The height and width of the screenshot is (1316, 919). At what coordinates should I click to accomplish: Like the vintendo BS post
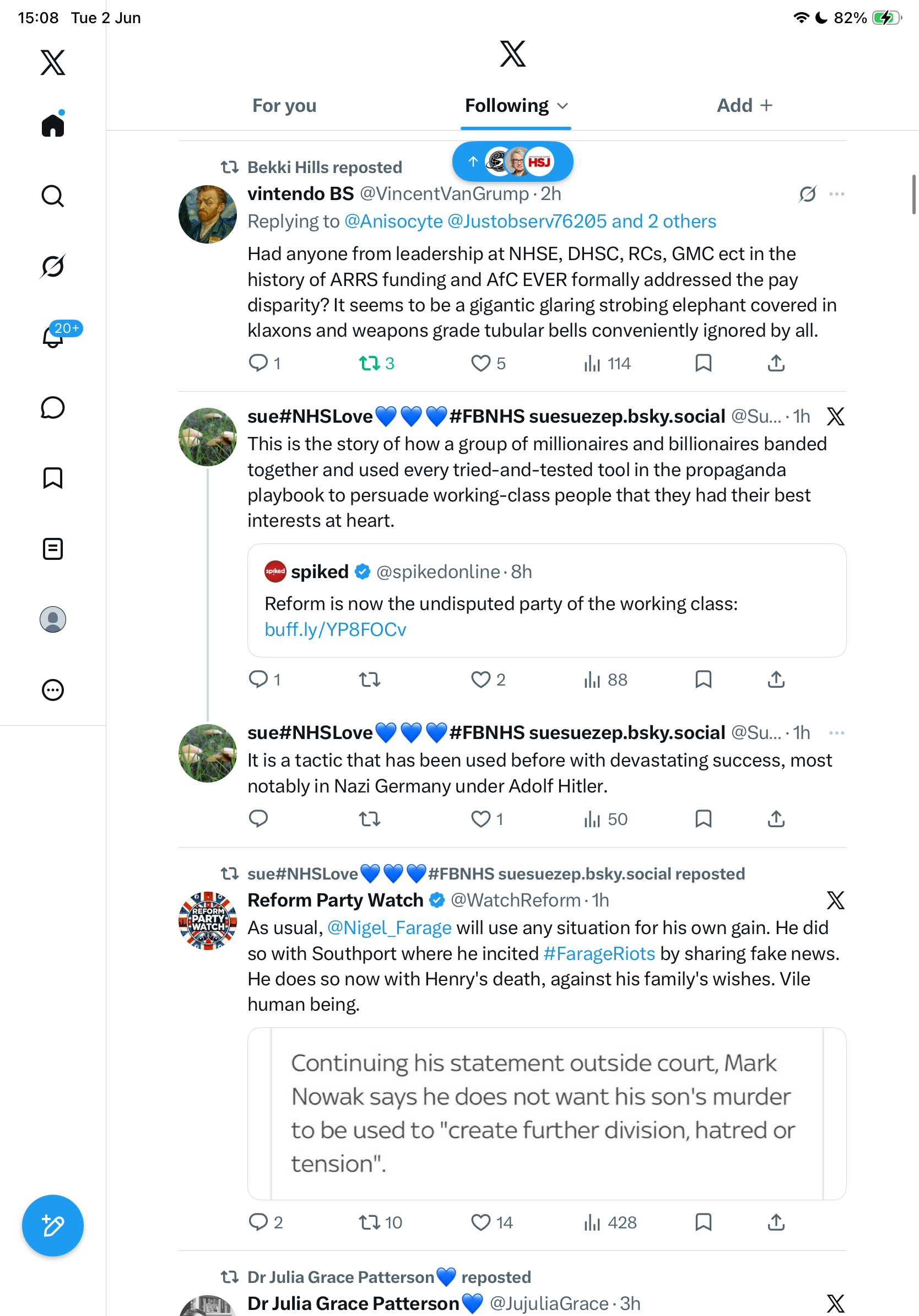[488, 363]
